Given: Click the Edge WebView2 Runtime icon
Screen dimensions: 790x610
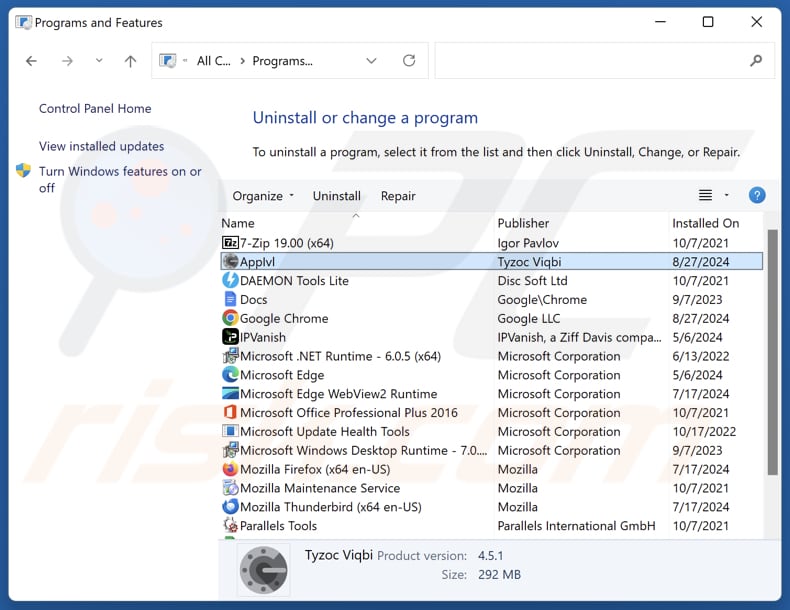Looking at the screenshot, I should [x=230, y=393].
